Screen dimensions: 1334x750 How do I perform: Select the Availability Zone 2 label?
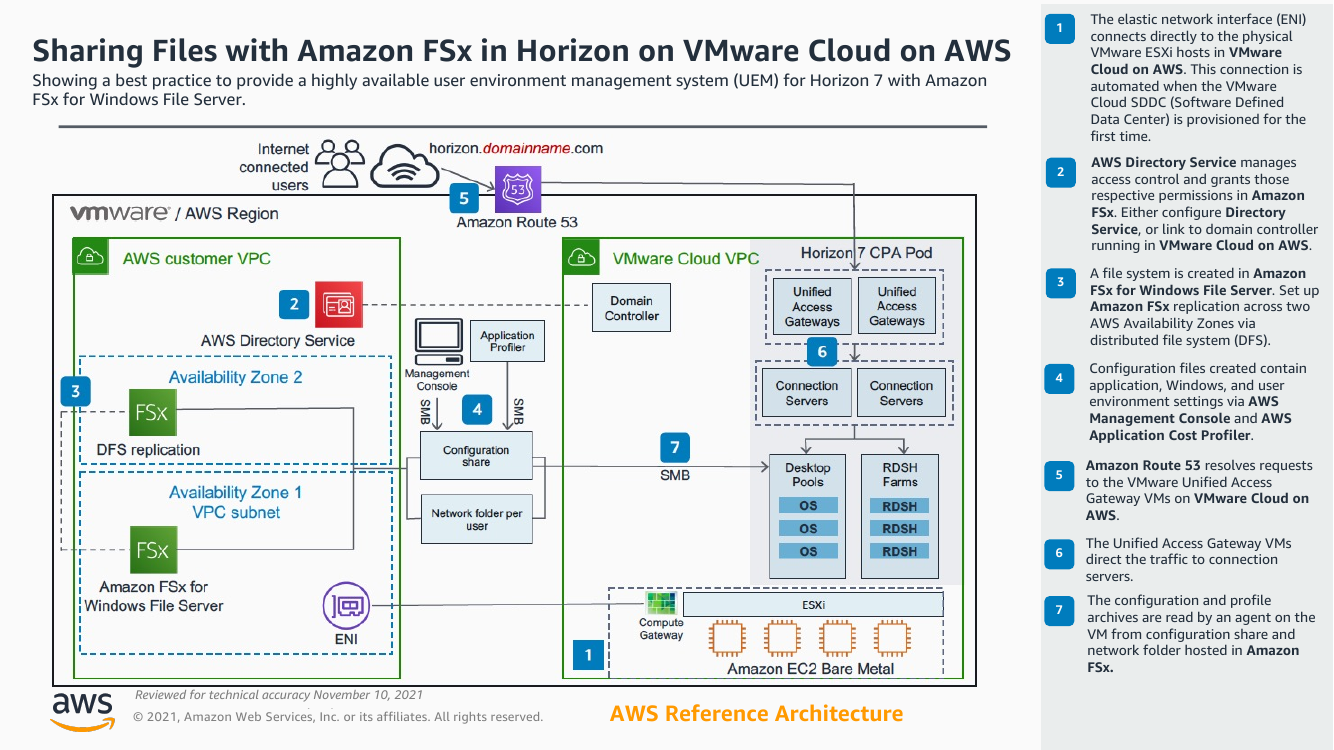[236, 377]
